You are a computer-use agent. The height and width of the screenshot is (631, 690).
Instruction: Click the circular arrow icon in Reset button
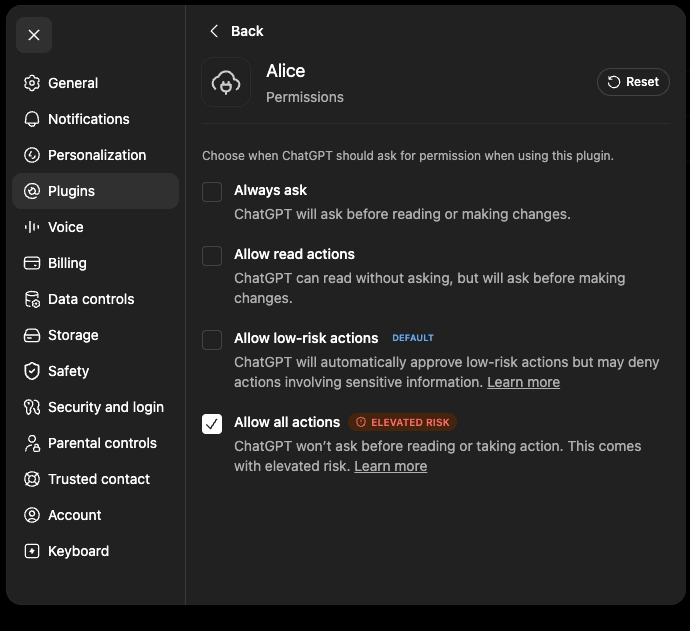click(613, 82)
